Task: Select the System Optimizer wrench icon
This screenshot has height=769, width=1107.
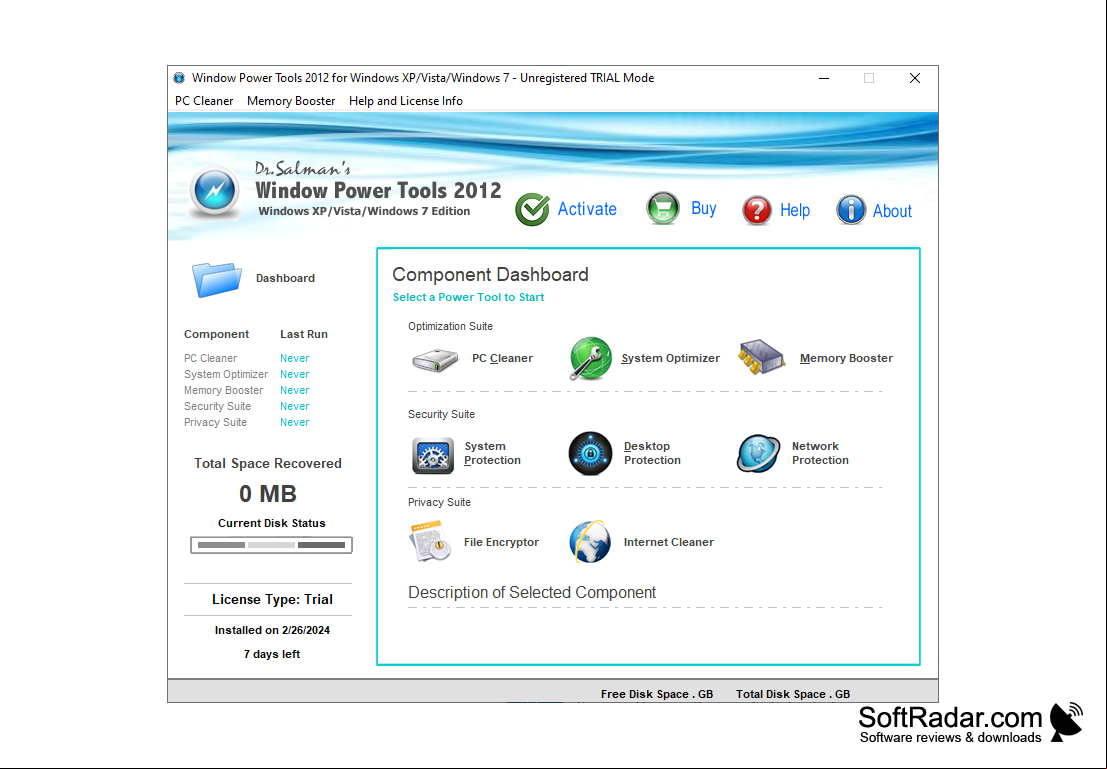Action: [590, 359]
